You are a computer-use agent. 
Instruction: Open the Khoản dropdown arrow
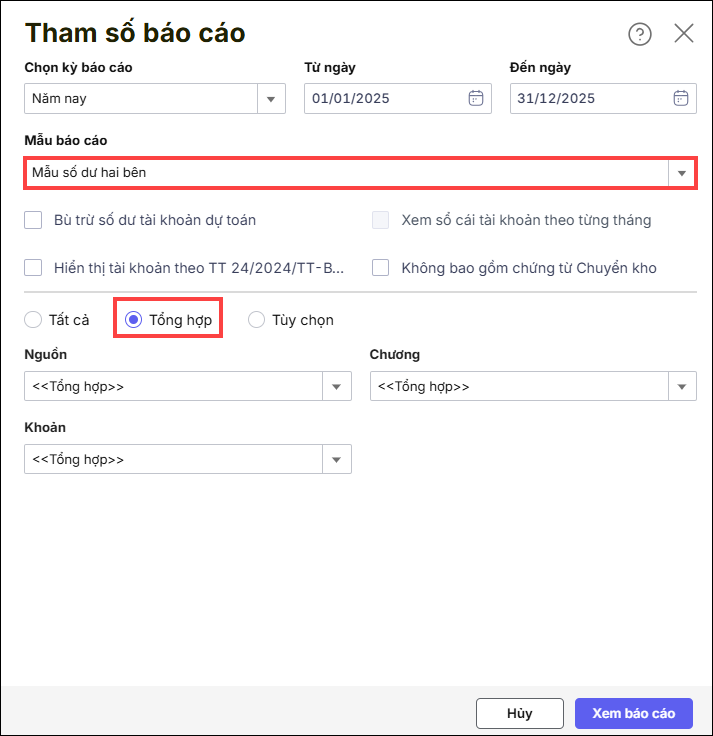tap(336, 460)
